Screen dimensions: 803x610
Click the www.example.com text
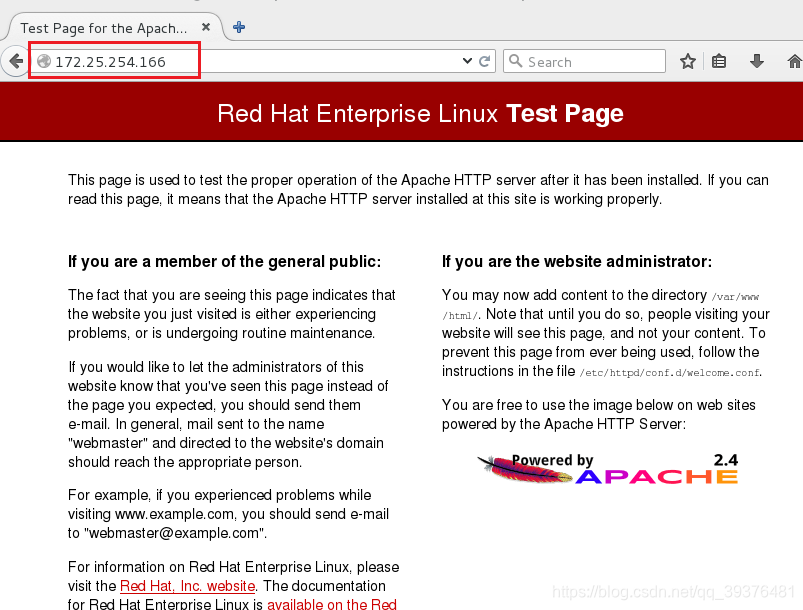[x=174, y=514]
